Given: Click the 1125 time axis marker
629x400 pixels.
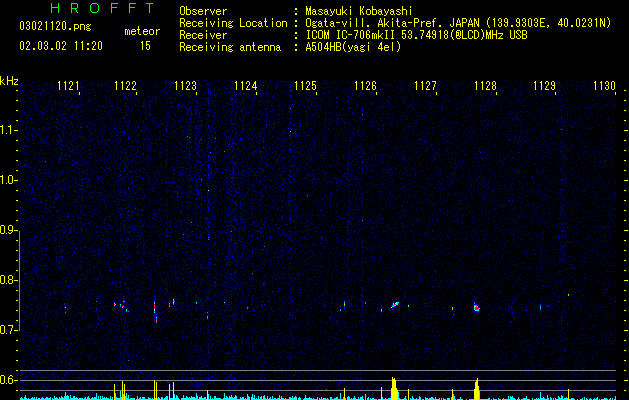Looking at the screenshot, I should coord(306,86).
